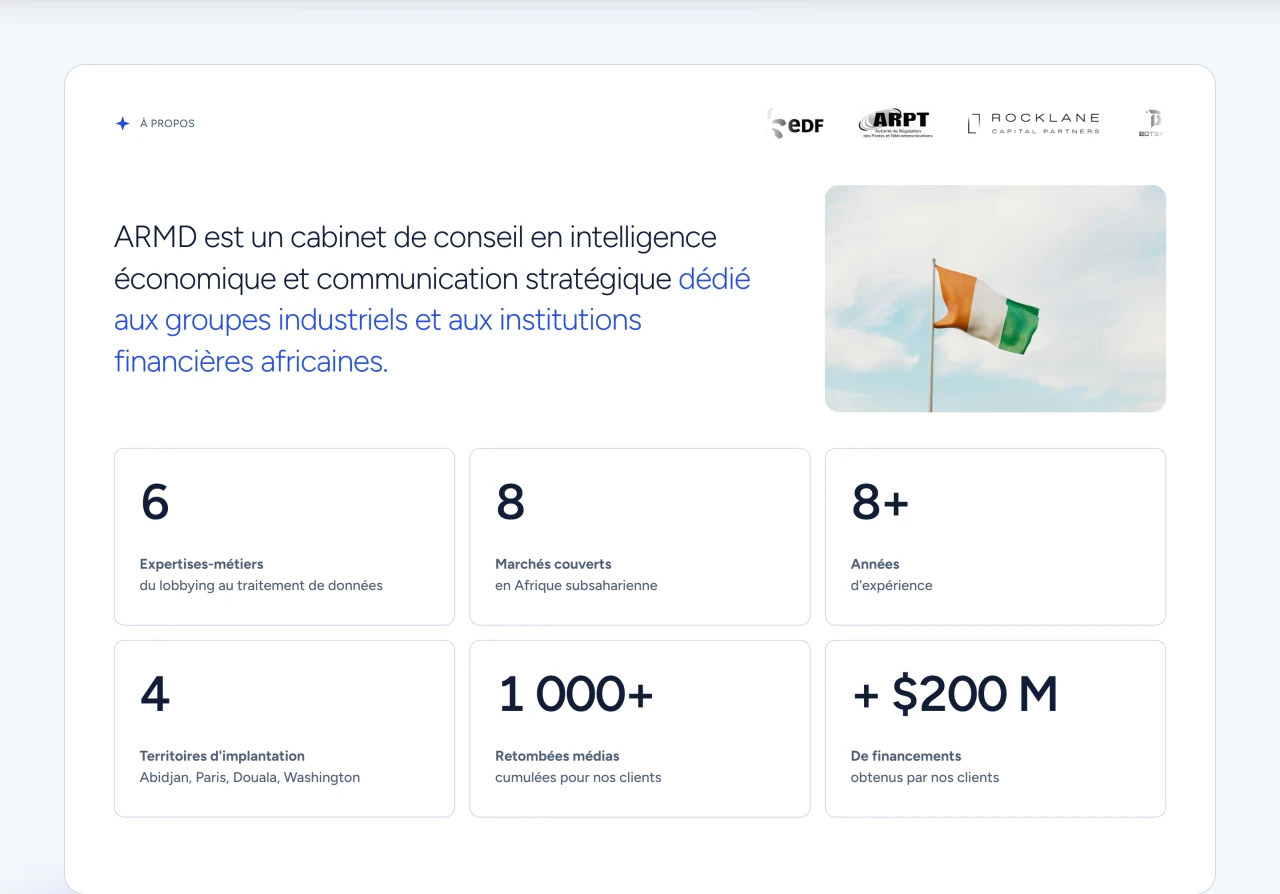Click 'obtenus par nos clients' text
1280x894 pixels.
pyautogui.click(x=925, y=778)
